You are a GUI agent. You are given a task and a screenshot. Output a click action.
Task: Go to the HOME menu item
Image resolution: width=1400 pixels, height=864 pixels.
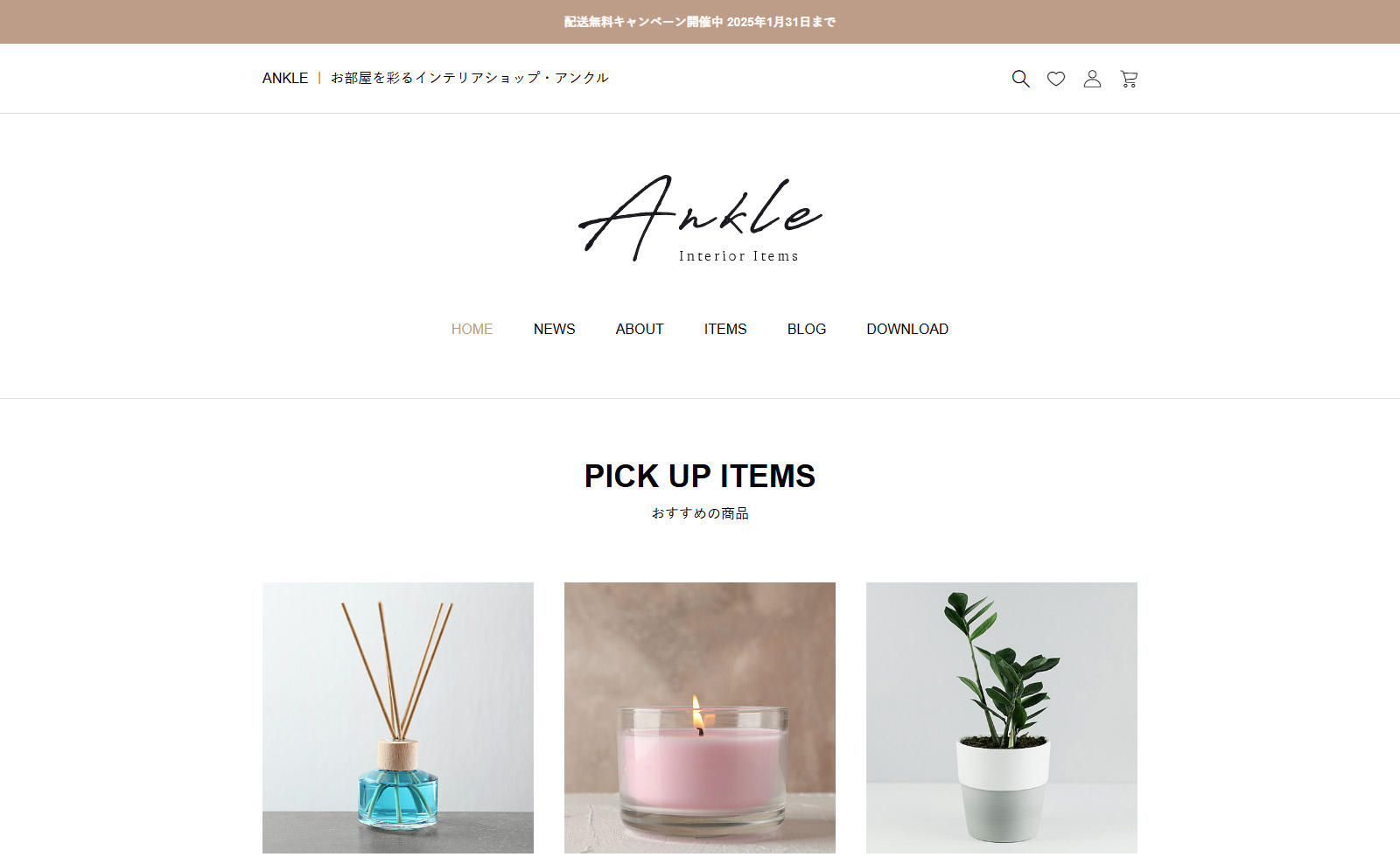pyautogui.click(x=472, y=329)
